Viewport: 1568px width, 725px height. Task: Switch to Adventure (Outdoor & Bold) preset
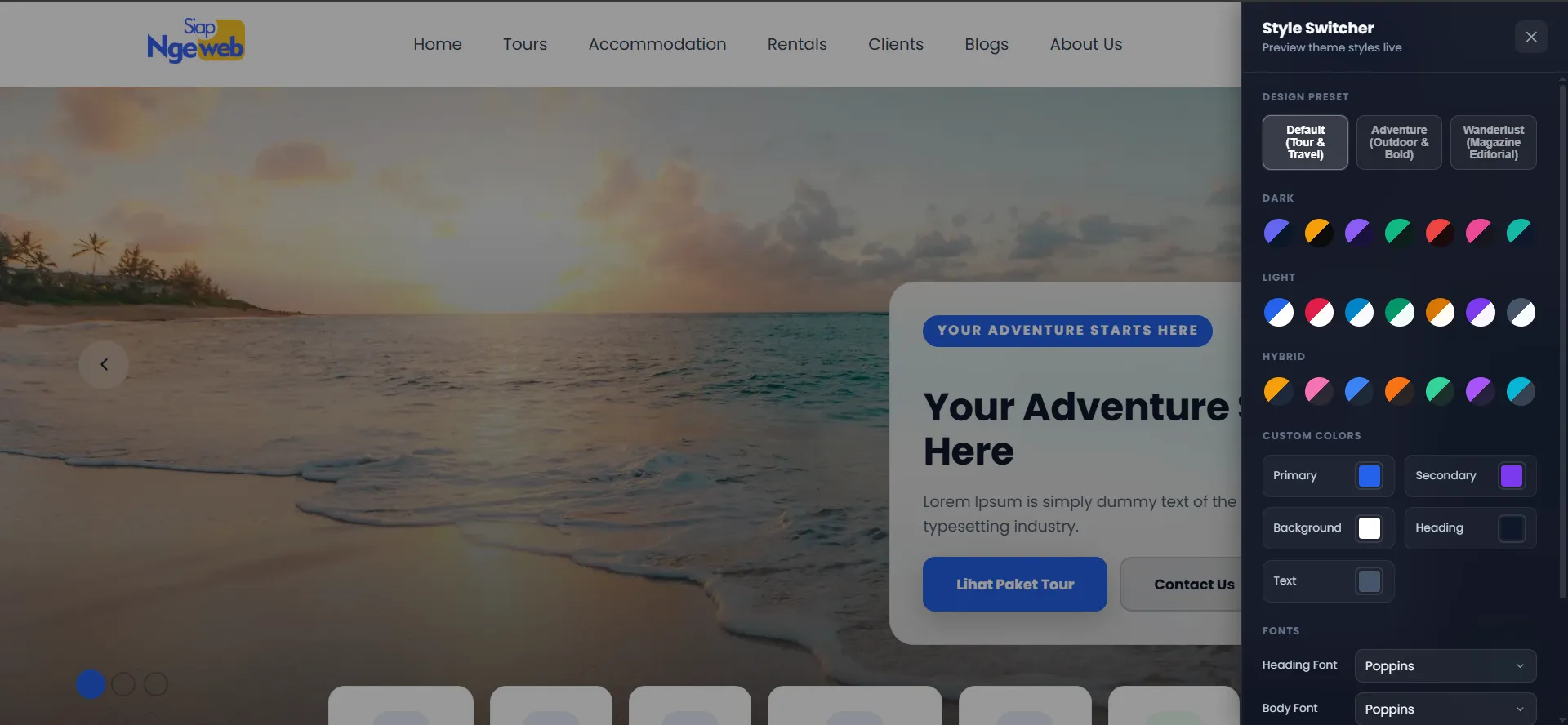click(1399, 142)
